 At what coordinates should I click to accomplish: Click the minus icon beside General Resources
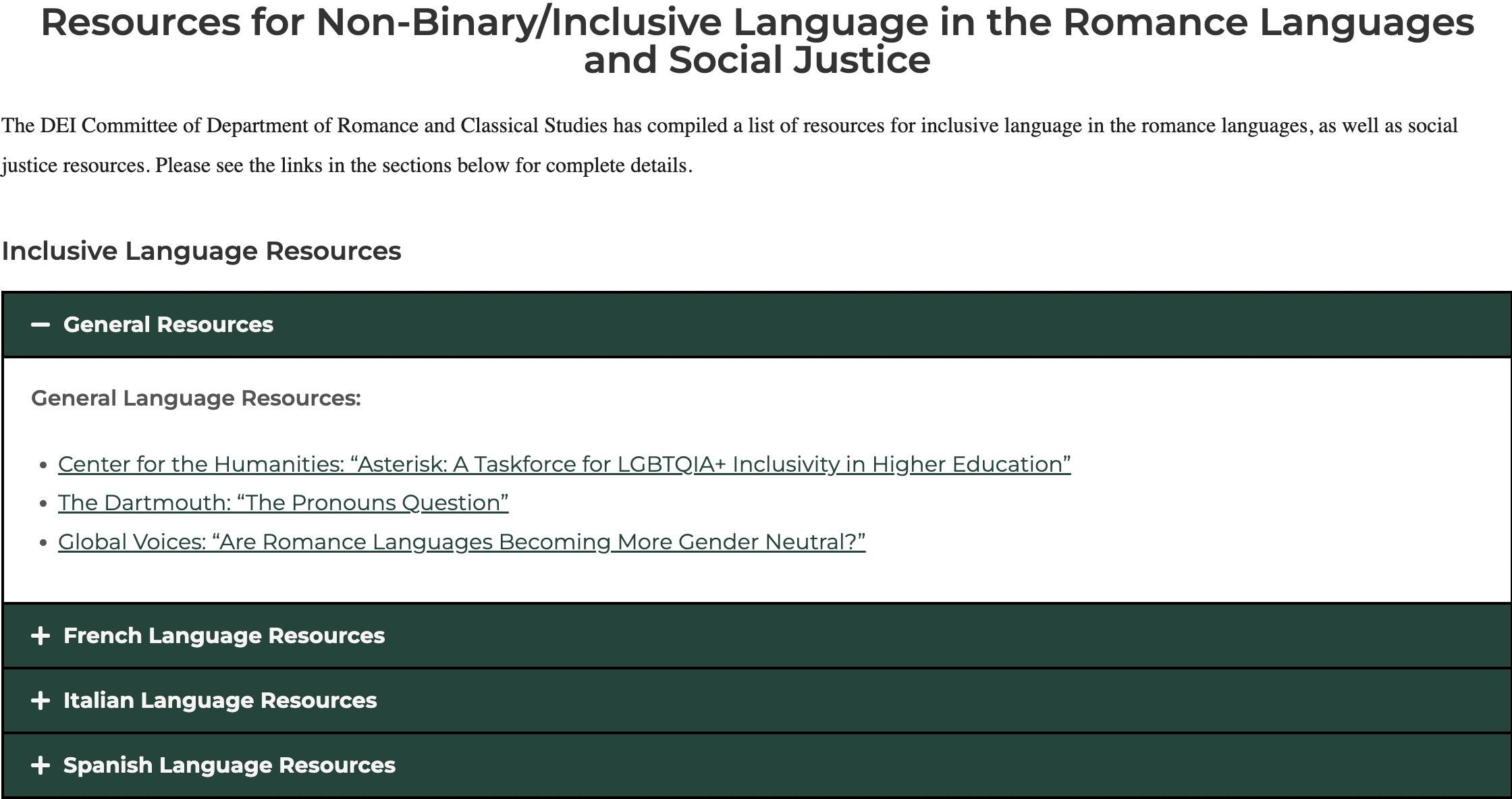coord(40,325)
